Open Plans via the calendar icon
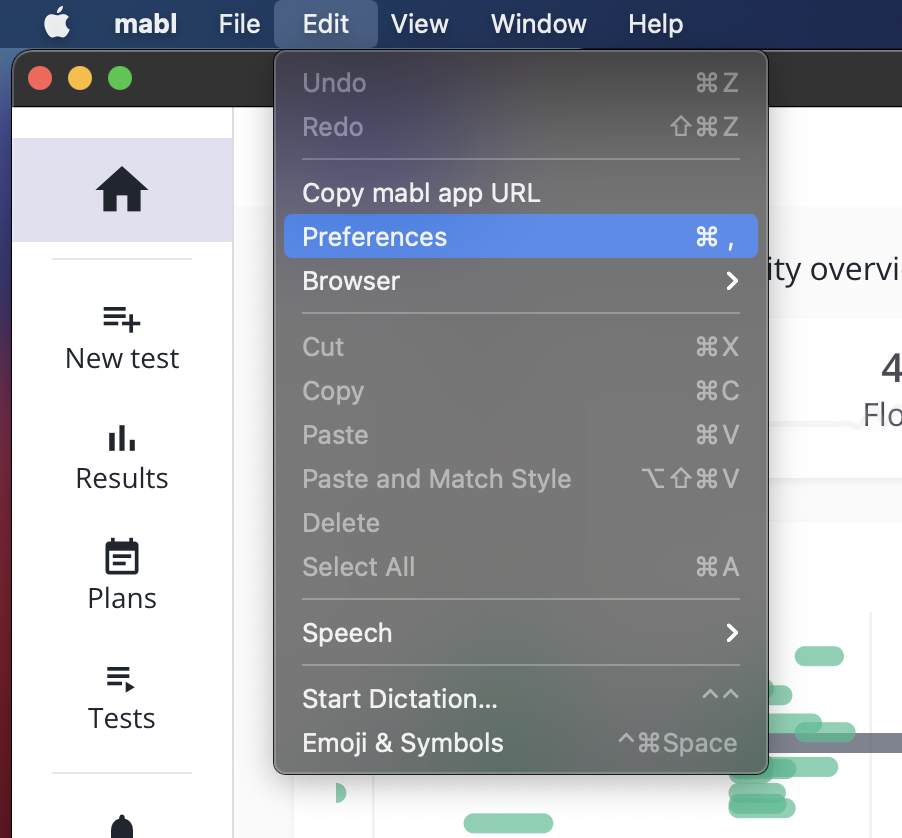The height and width of the screenshot is (838, 902). 122,556
